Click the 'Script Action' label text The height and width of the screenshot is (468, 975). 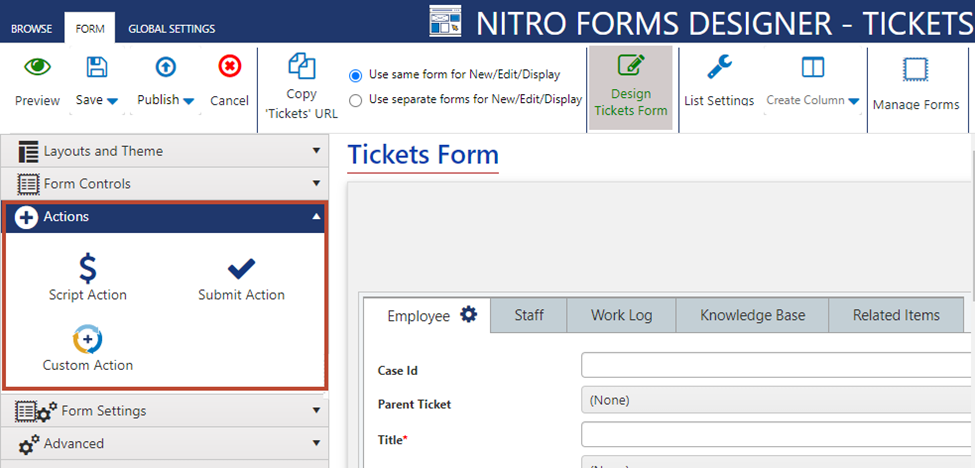pos(88,295)
